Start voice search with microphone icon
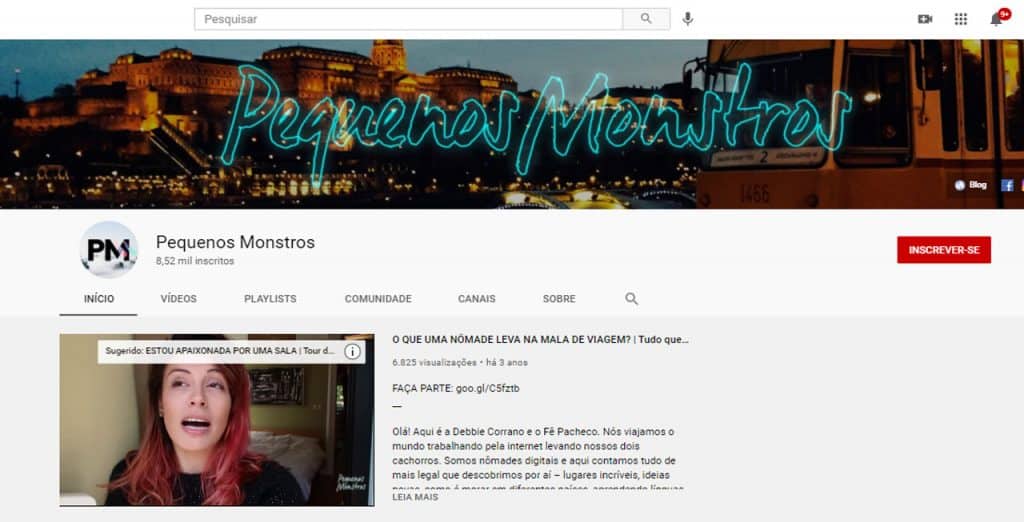1024x522 pixels. click(688, 19)
